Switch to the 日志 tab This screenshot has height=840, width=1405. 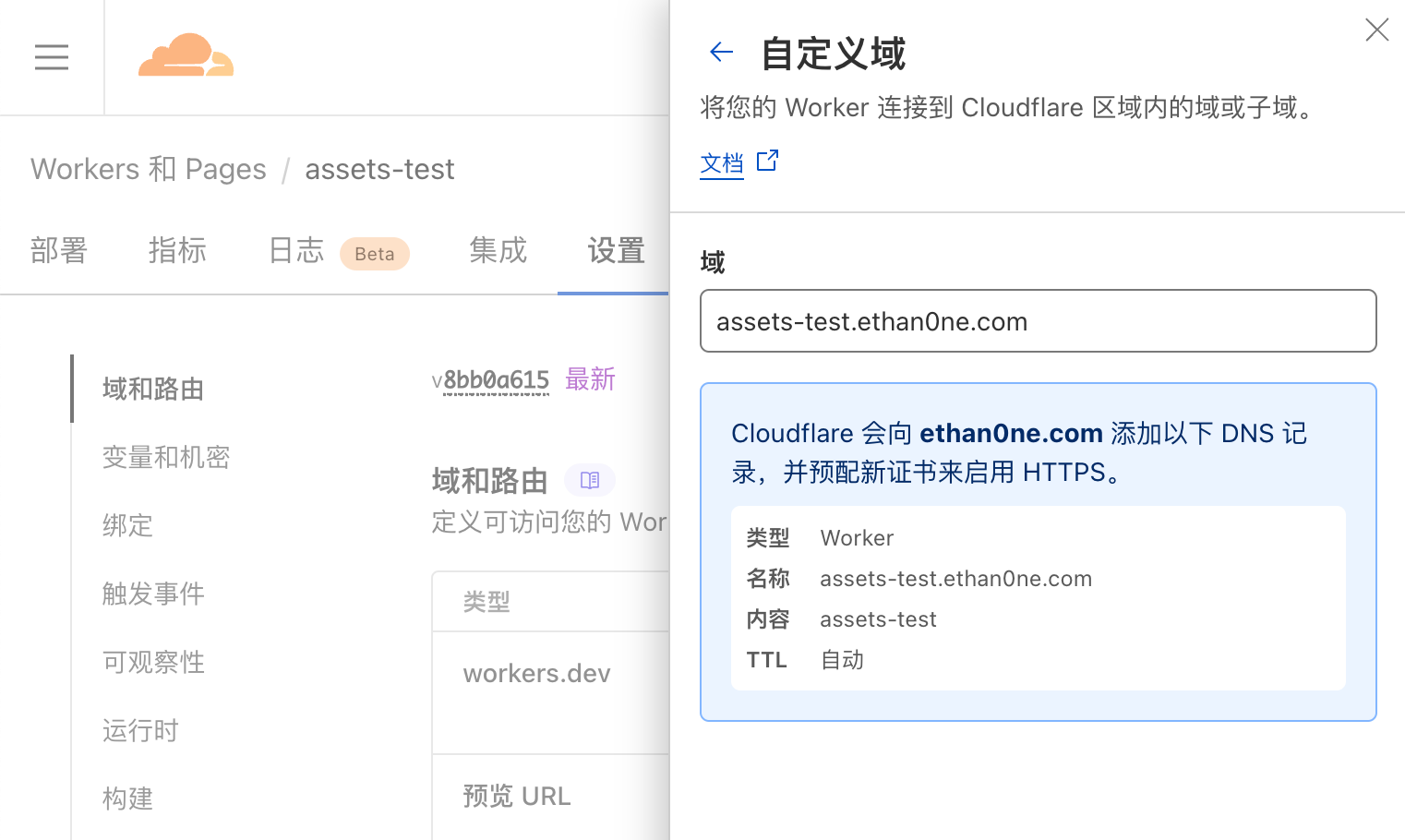coord(296,250)
